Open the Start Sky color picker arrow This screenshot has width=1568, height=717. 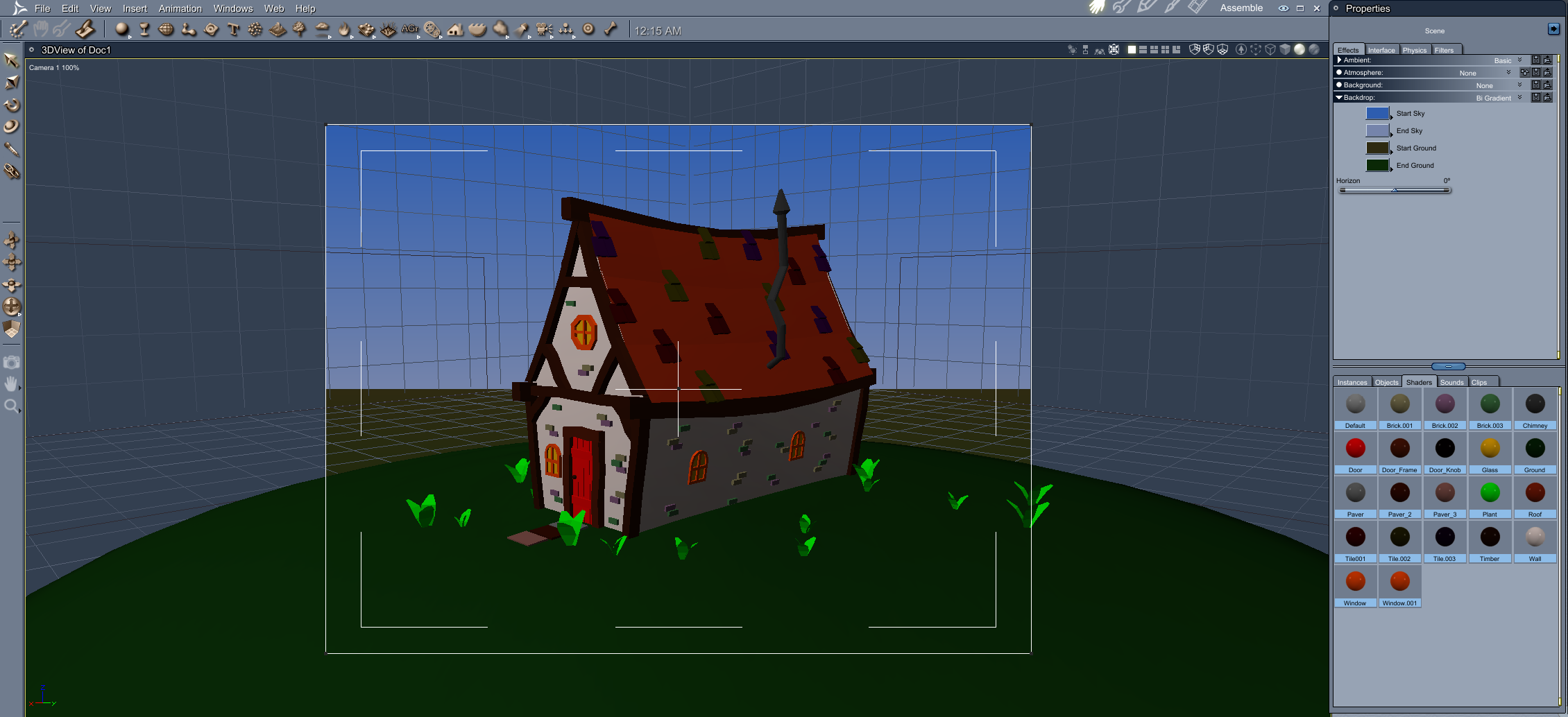tap(1392, 117)
